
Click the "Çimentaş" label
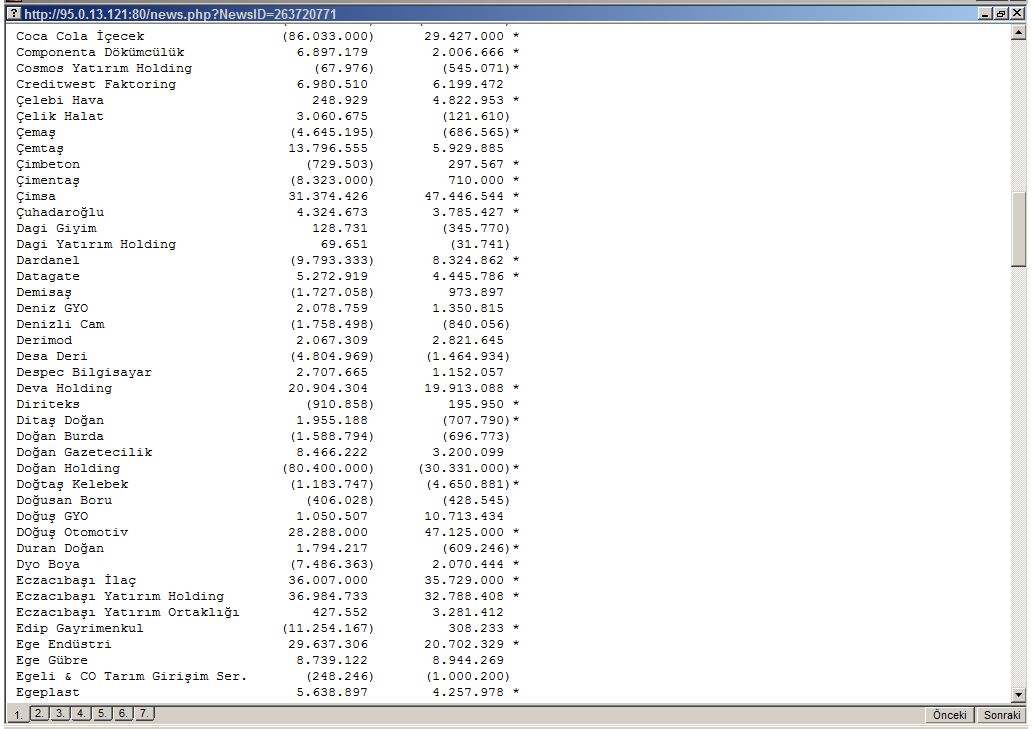pos(48,180)
